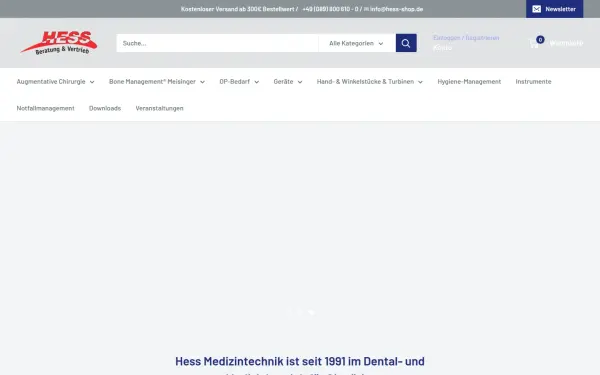Image resolution: width=600 pixels, height=375 pixels.
Task: Open the shopping cart icon with 0 badge
Action: coord(535,42)
